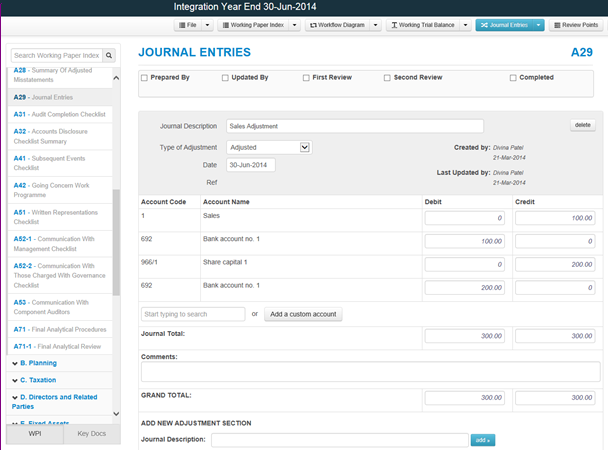Click the Search Working Paper Index field
The width and height of the screenshot is (608, 450).
point(57,55)
